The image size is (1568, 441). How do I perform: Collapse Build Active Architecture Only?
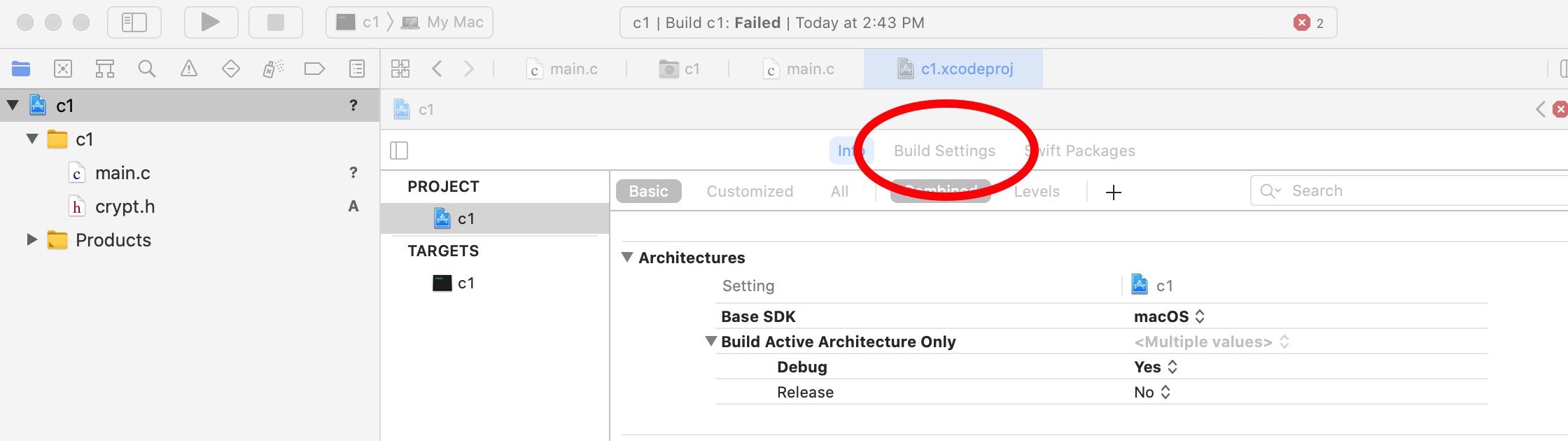tap(710, 342)
